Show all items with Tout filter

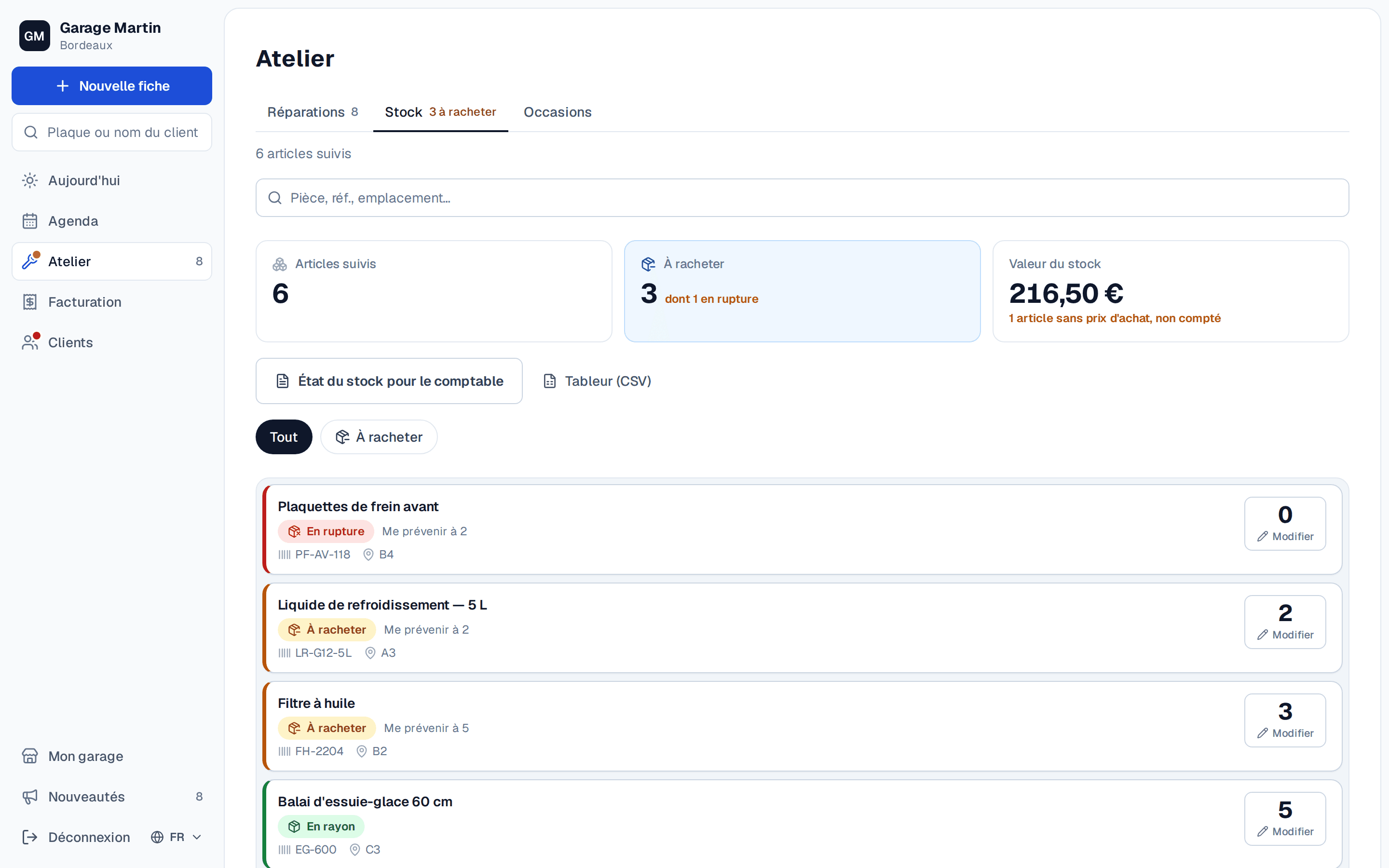coord(284,437)
